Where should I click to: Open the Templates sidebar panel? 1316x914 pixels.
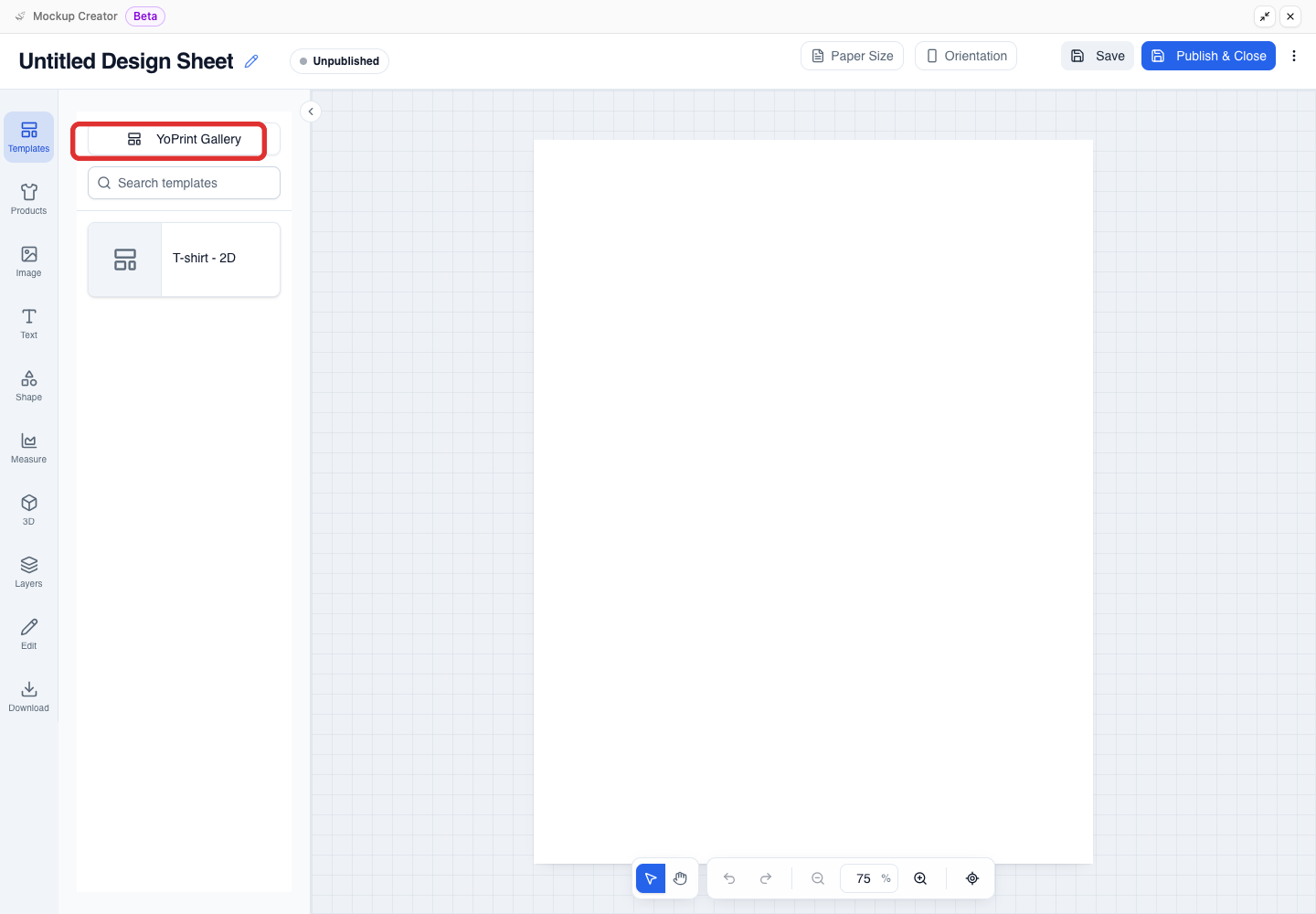pos(28,137)
